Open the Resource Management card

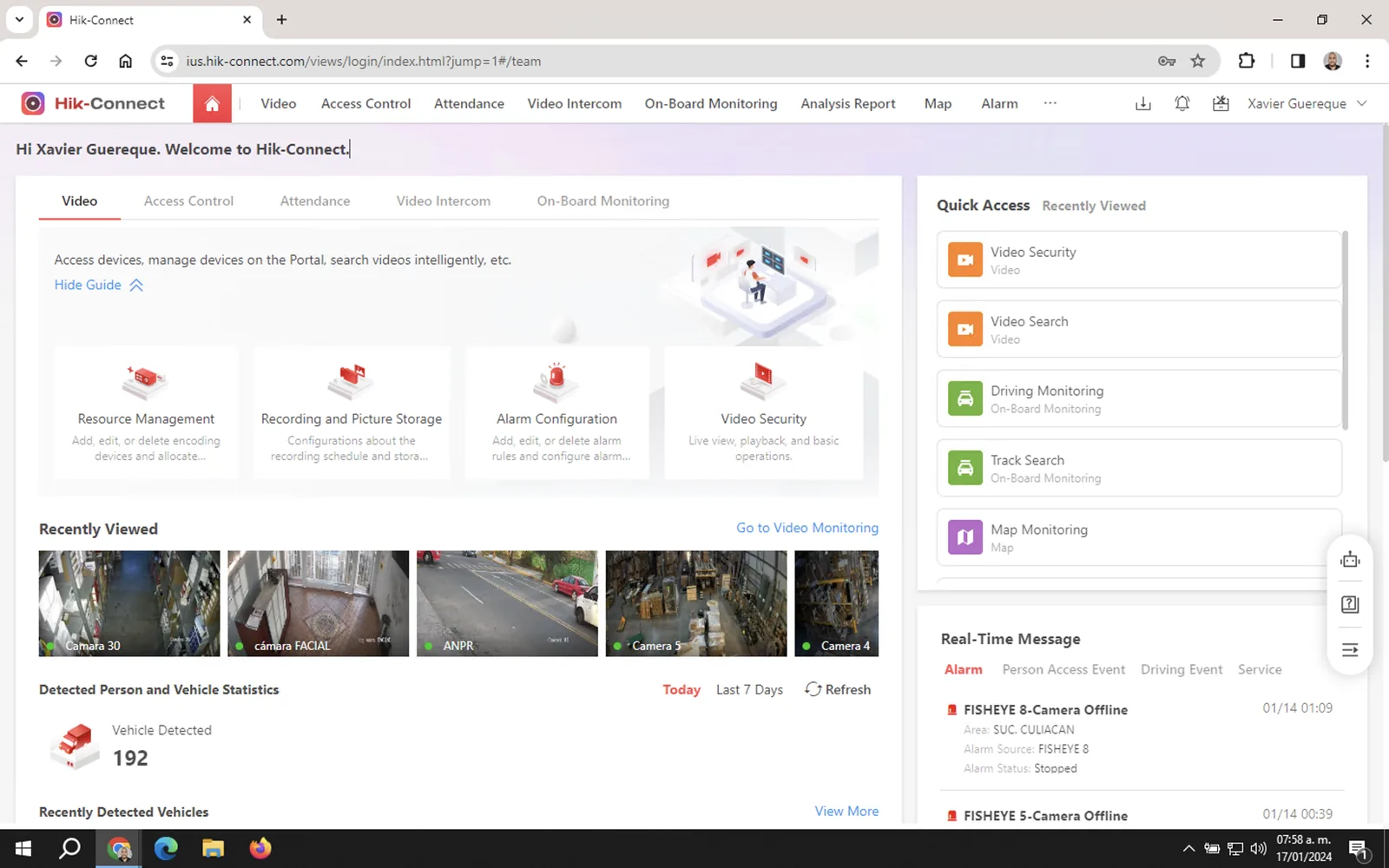(146, 413)
